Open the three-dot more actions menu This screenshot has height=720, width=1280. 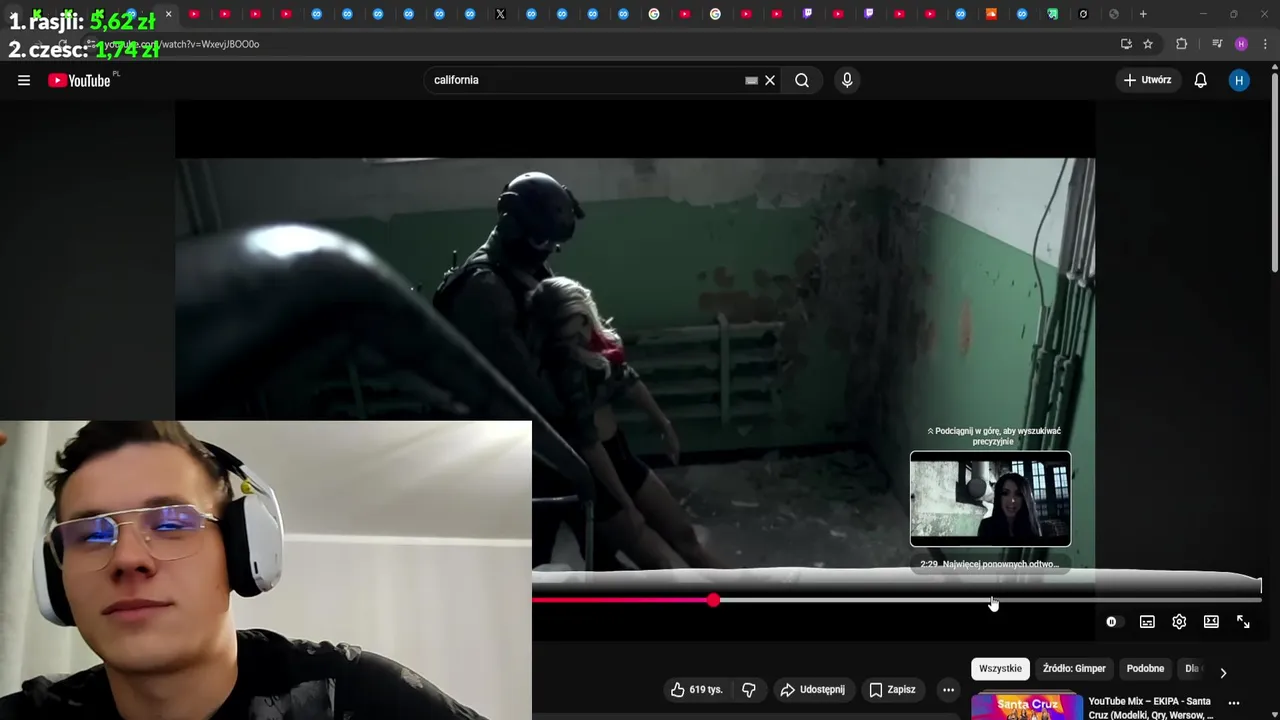948,689
